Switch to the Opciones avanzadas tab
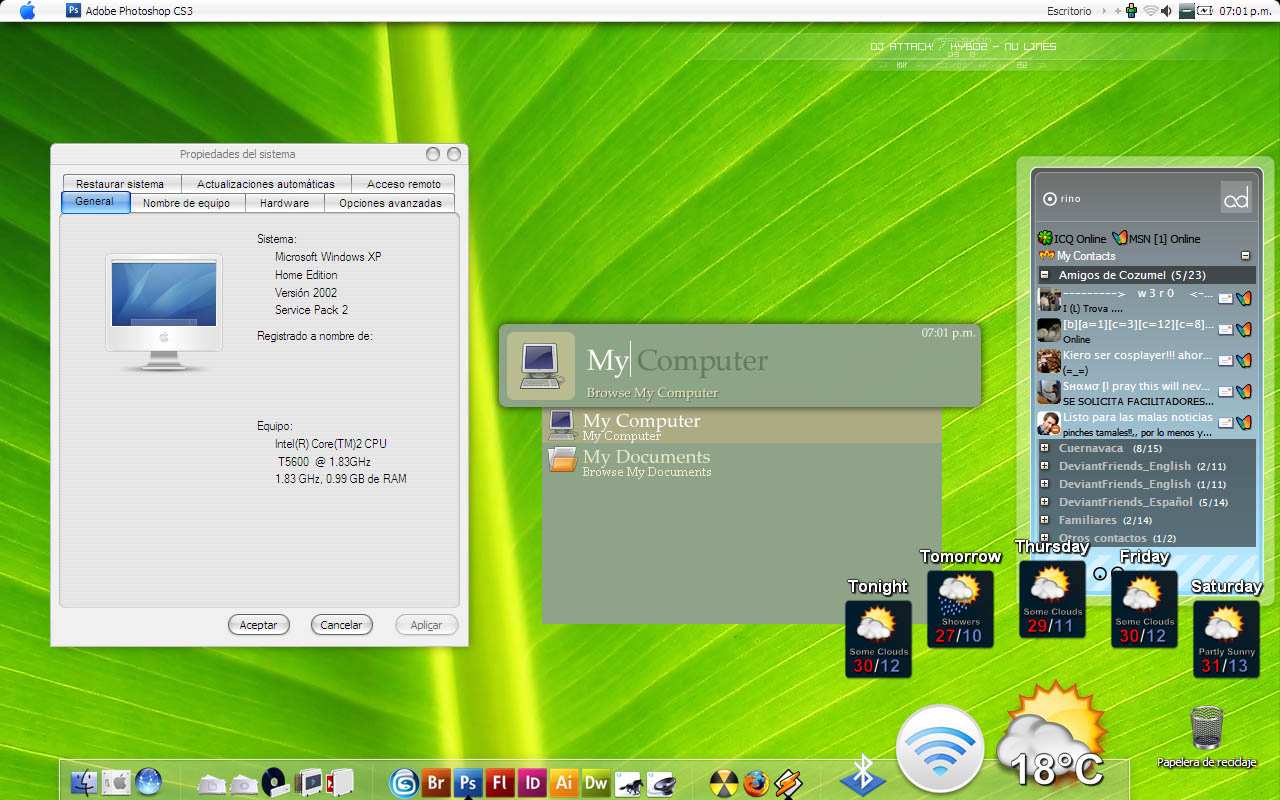Viewport: 1280px width, 800px height. pyautogui.click(x=390, y=203)
